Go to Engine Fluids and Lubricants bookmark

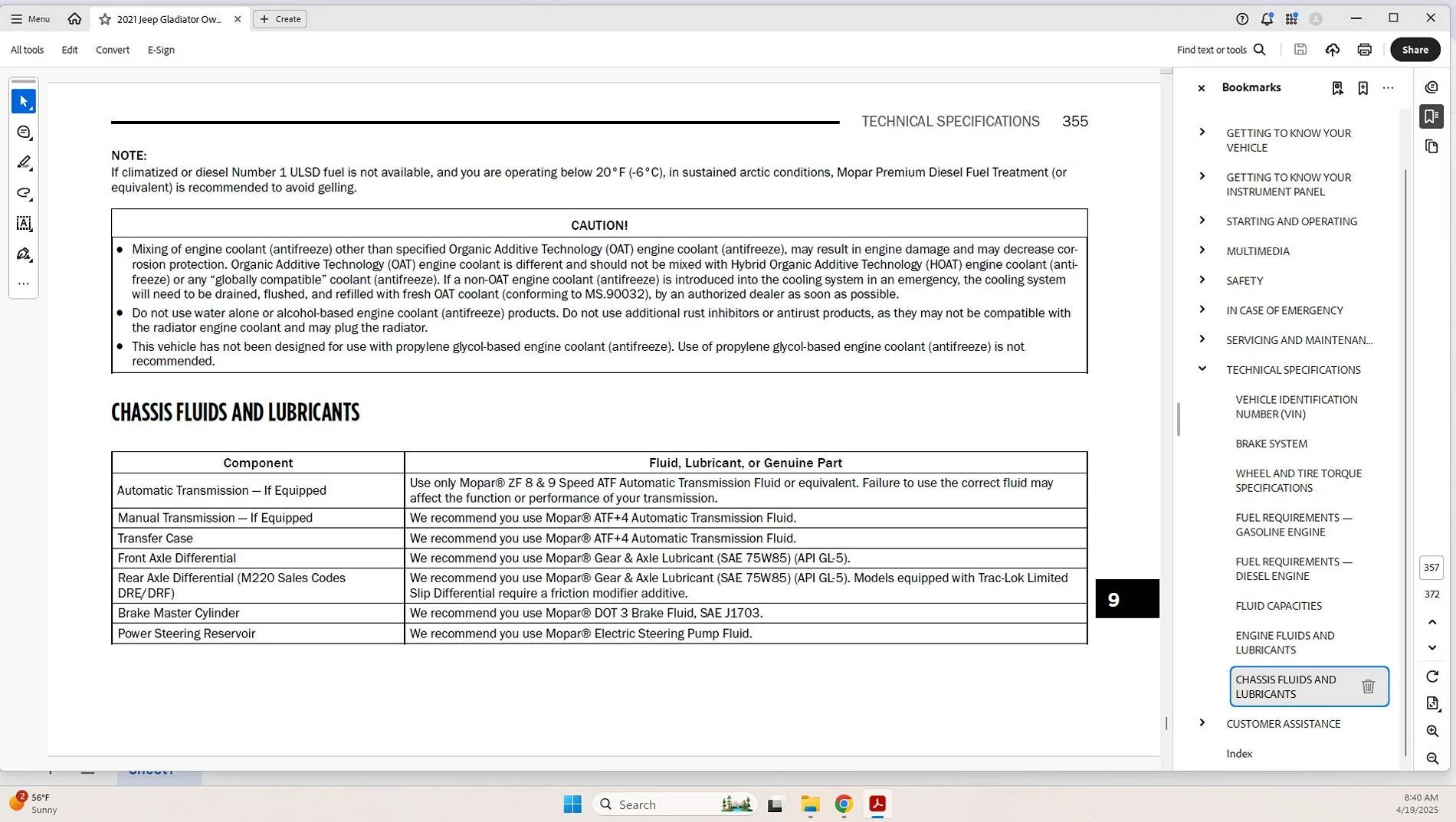[x=1284, y=643]
